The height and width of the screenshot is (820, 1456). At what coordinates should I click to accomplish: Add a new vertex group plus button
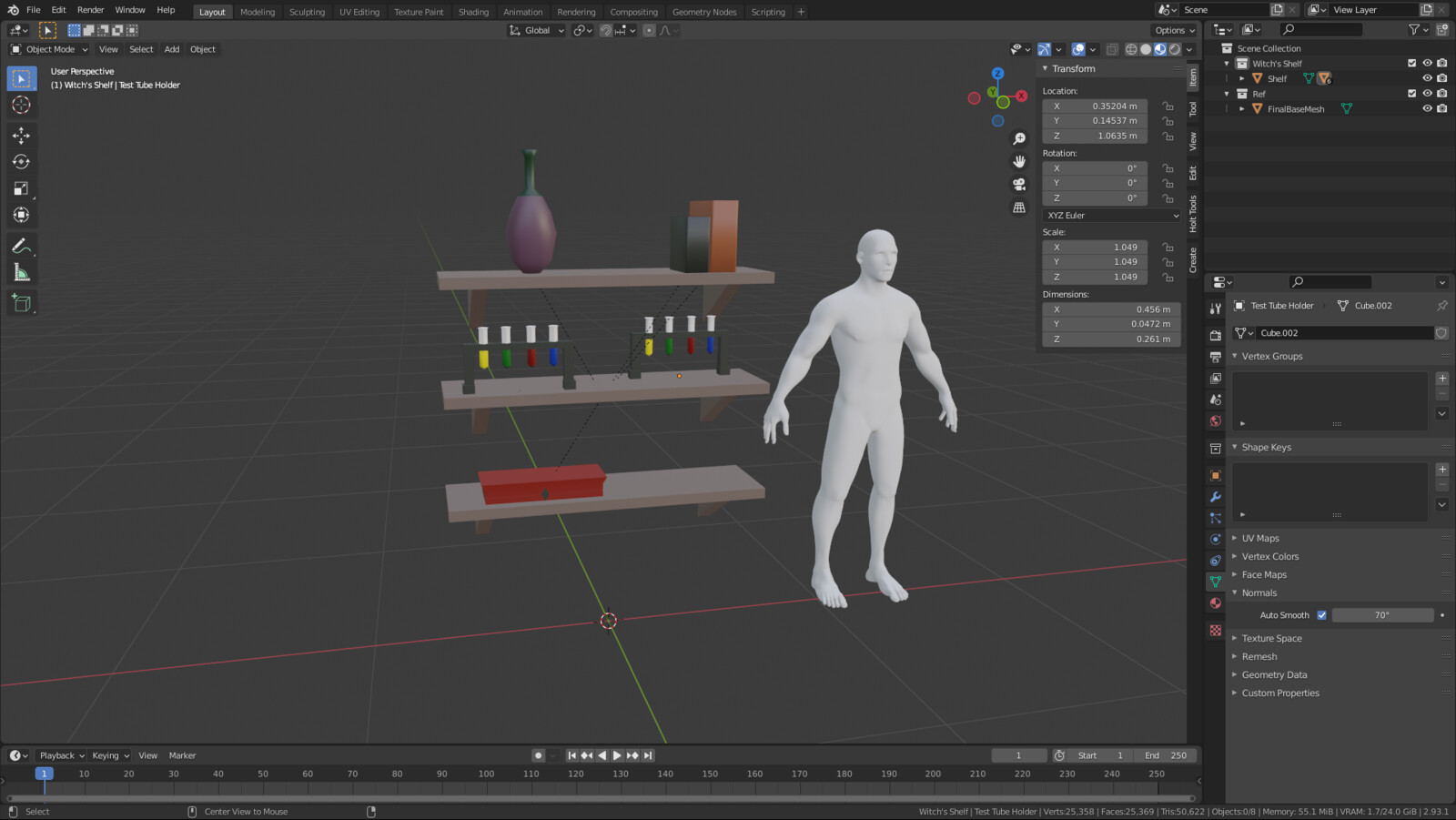[x=1442, y=379]
